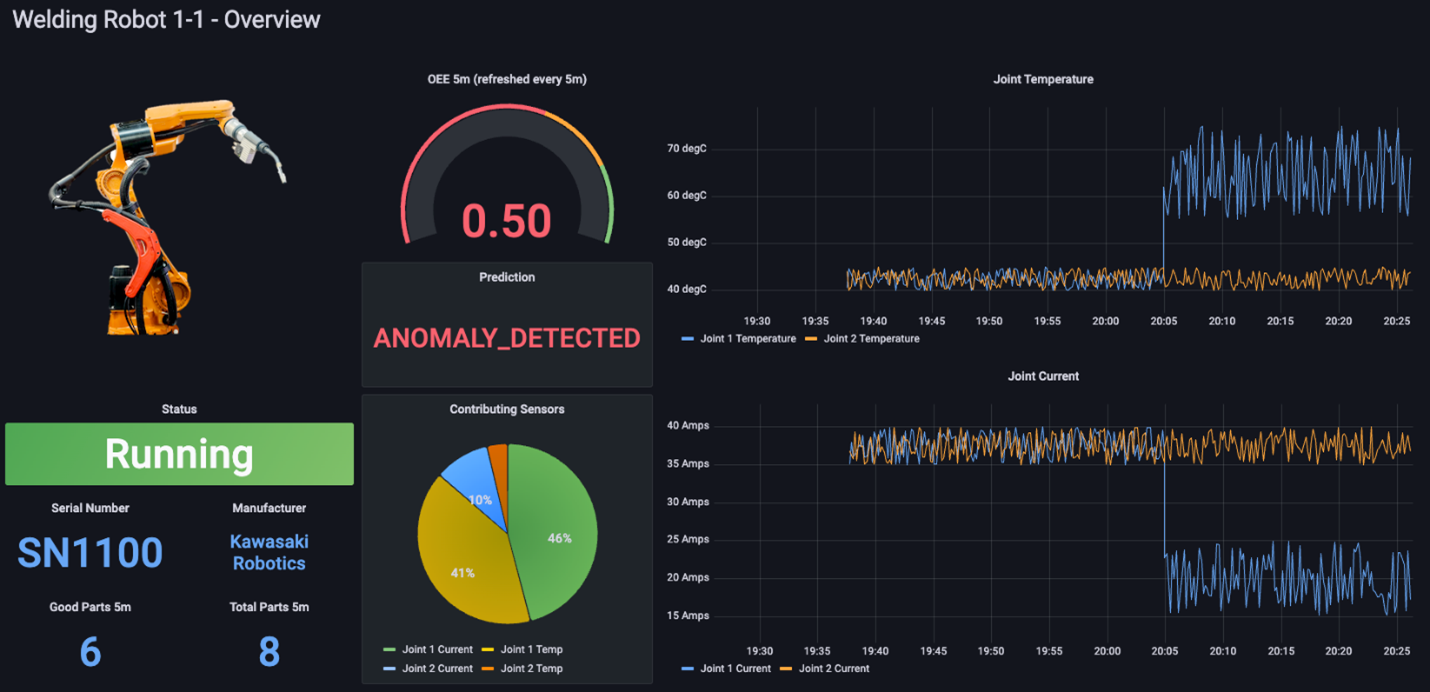Click the Welding Robot 1-1 Overview title
This screenshot has height=692, width=1430.
[166, 20]
